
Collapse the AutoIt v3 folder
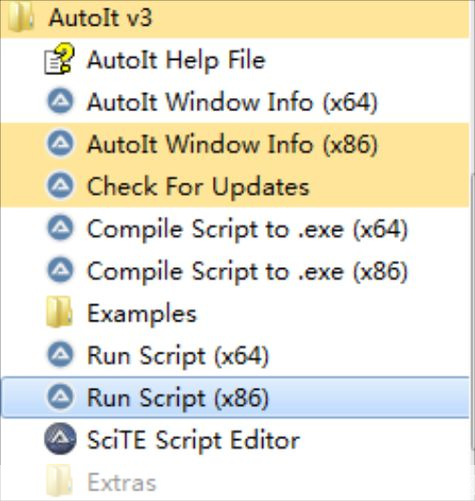(234, 18)
